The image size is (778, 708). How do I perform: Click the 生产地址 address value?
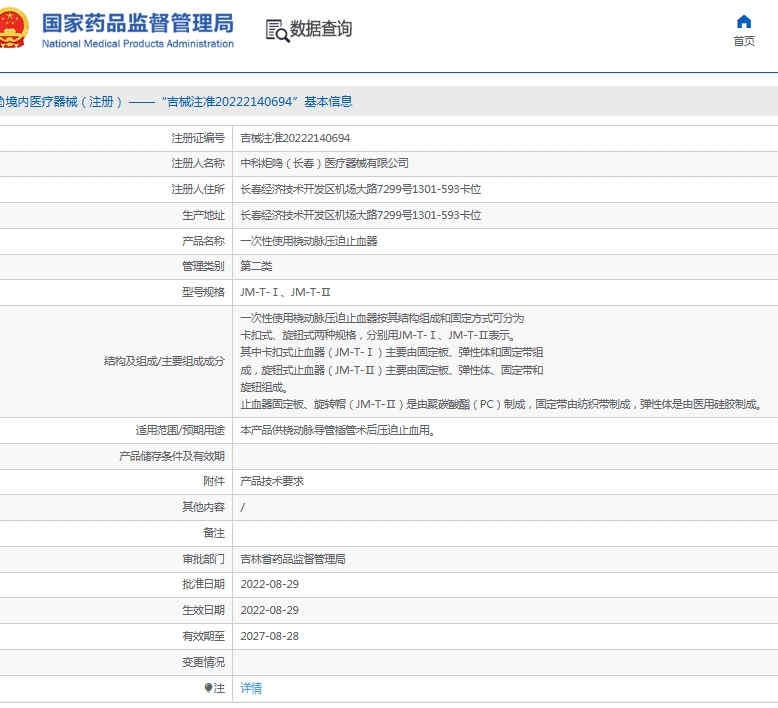coord(361,215)
